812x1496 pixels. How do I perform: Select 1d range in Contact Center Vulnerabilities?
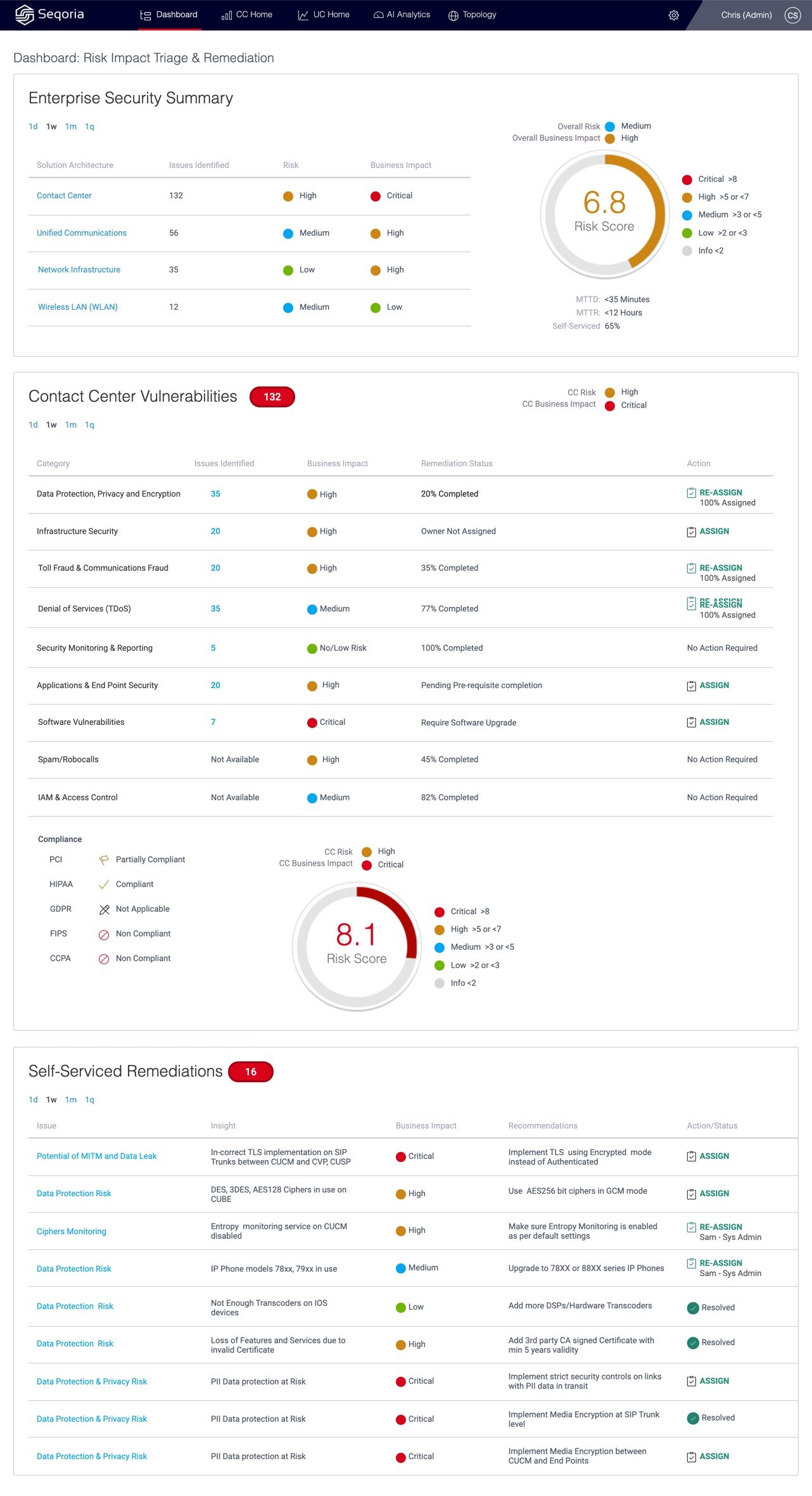(x=33, y=425)
